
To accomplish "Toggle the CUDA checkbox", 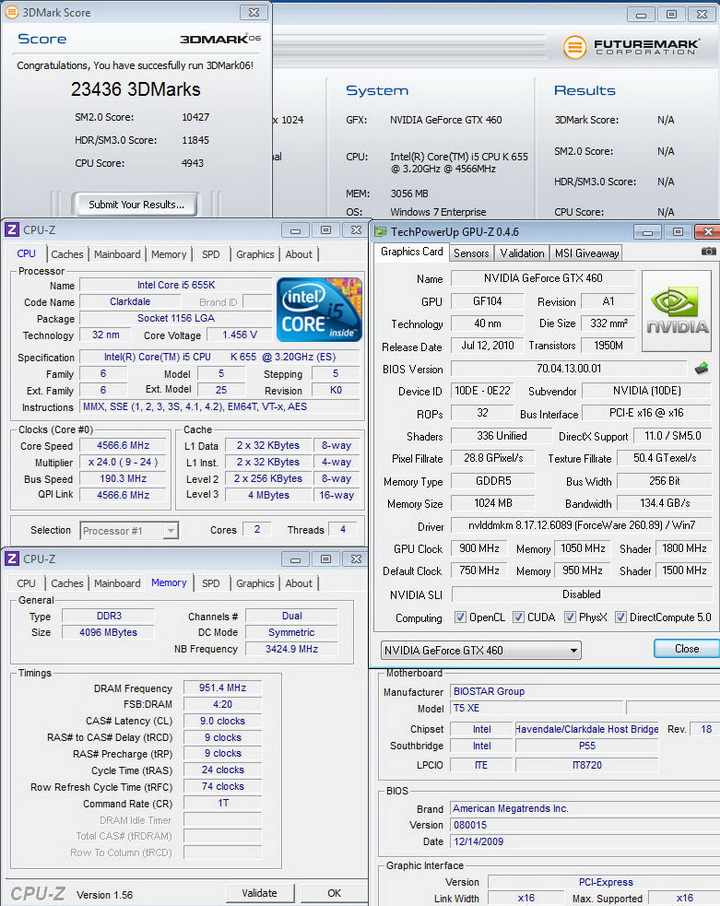I will point(518,617).
